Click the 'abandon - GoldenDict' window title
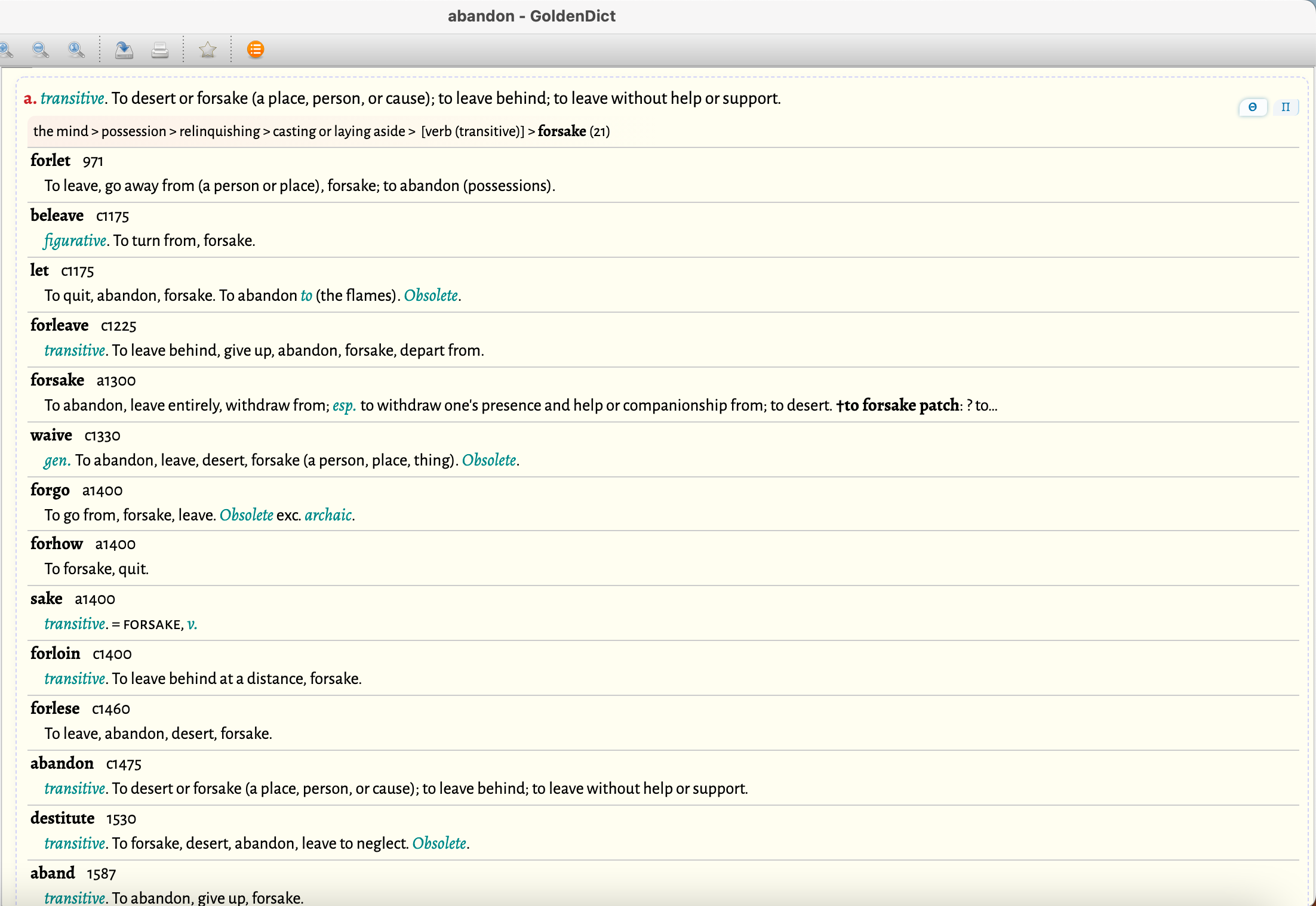 (531, 16)
